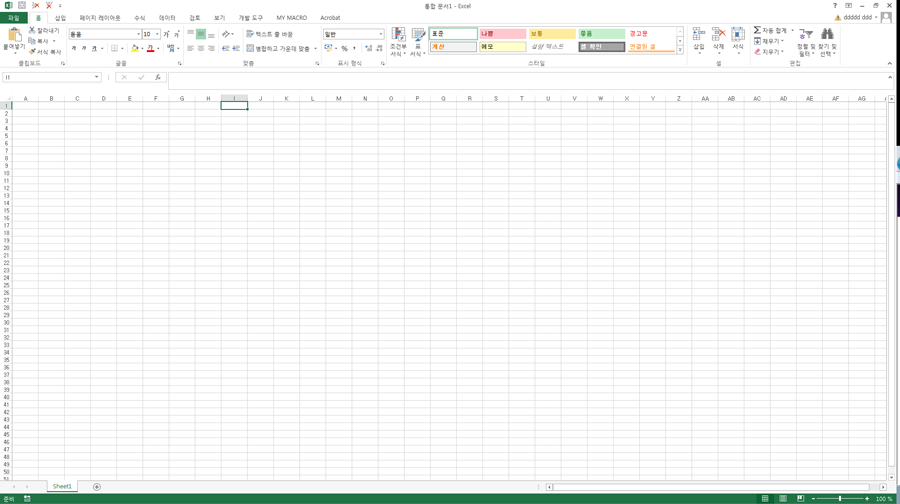Open the font size 10 dropdown
Screen dimensions: 900x504
tap(157, 34)
